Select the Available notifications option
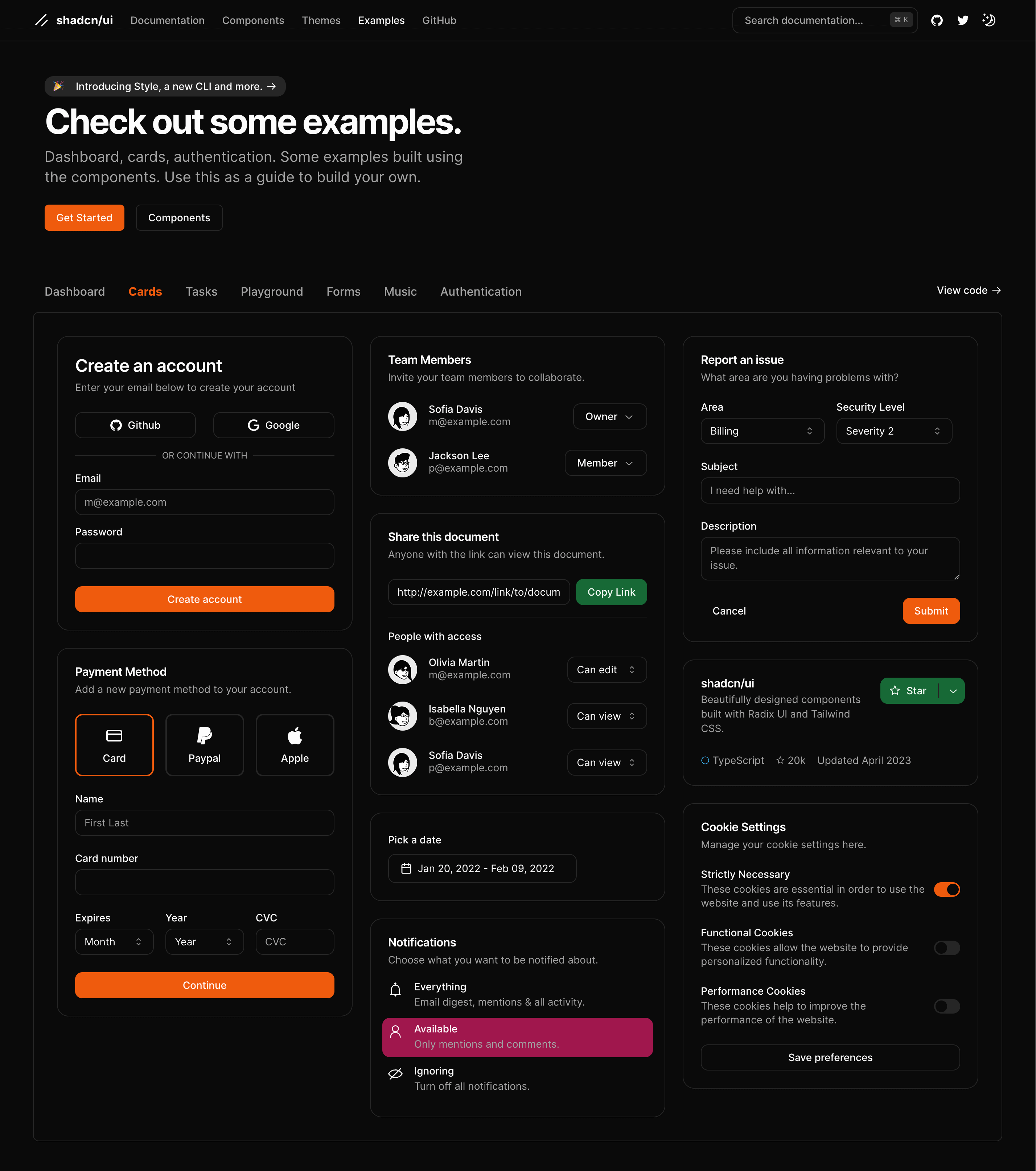 [x=517, y=1037]
